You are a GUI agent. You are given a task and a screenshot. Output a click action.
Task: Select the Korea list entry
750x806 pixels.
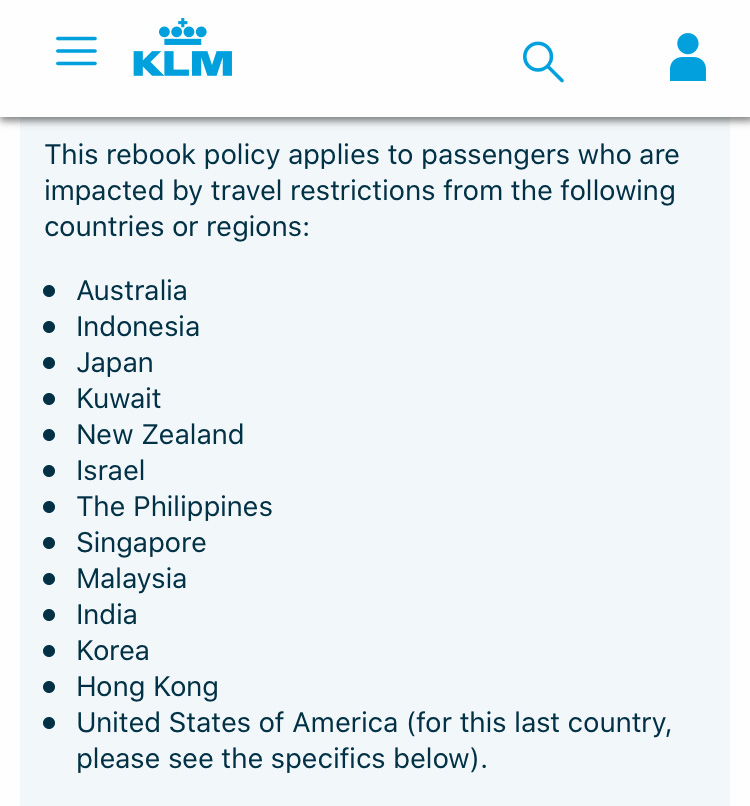click(113, 650)
